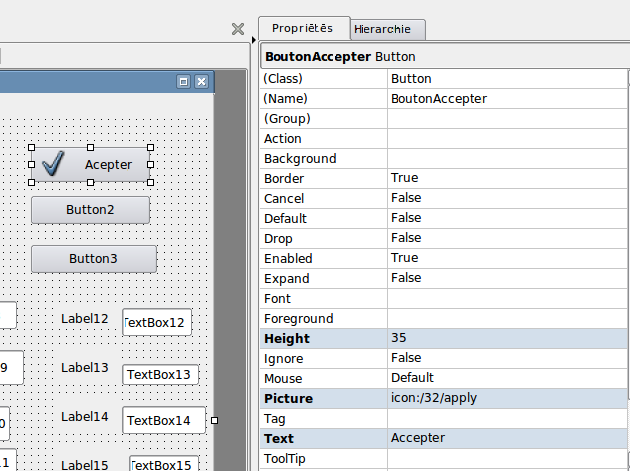
Task: Close the form editor panel with X
Action: 238,29
